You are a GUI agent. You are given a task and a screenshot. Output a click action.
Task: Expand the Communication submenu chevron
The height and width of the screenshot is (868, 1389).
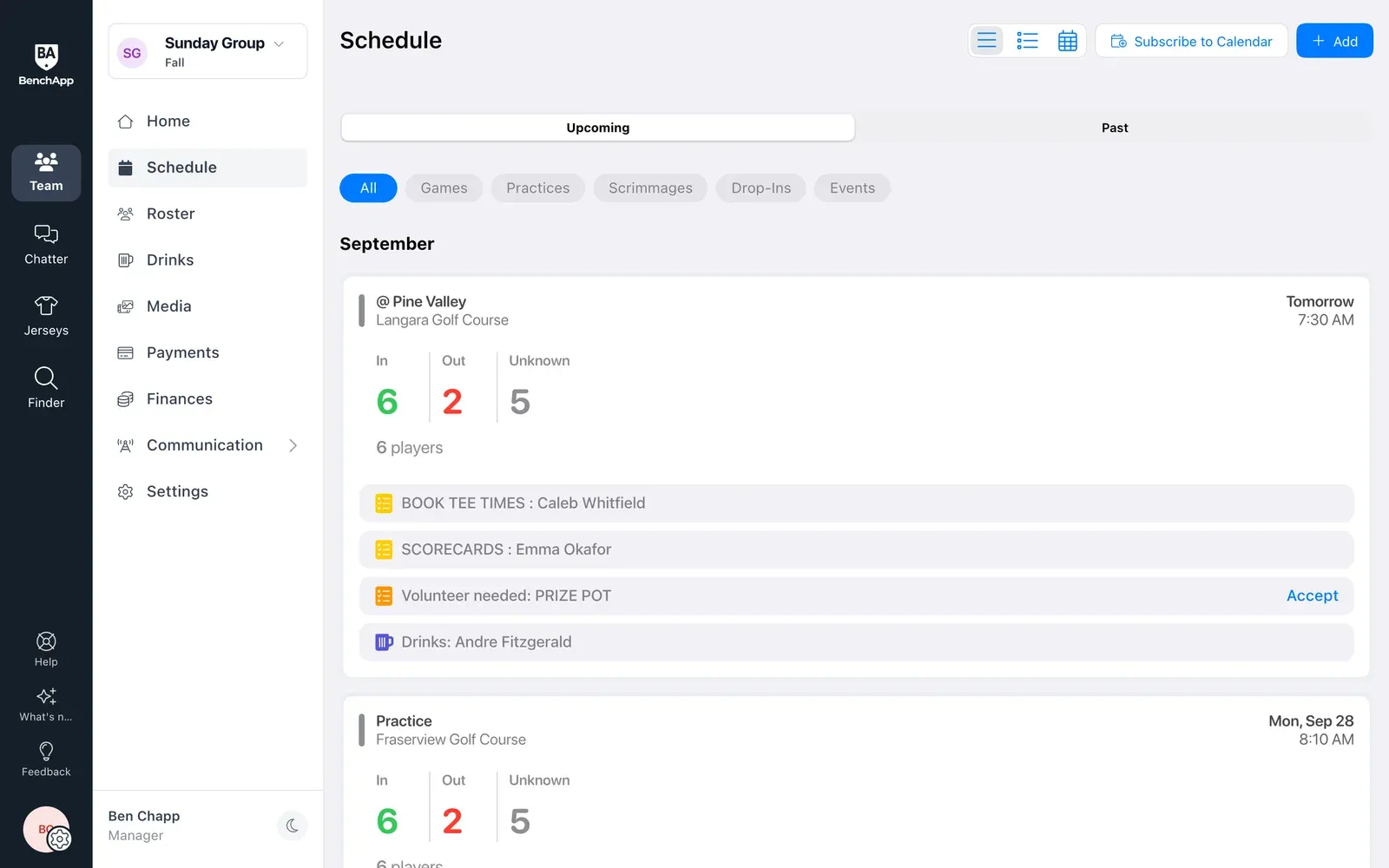(293, 445)
